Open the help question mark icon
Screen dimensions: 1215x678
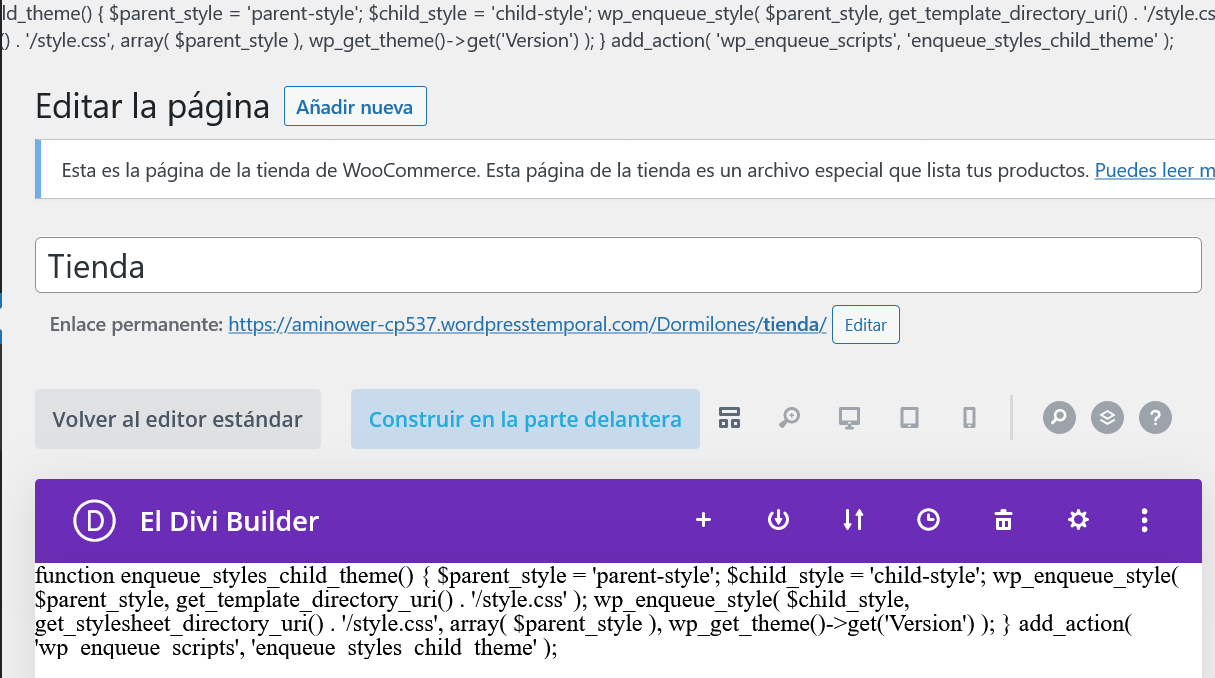(x=1155, y=417)
